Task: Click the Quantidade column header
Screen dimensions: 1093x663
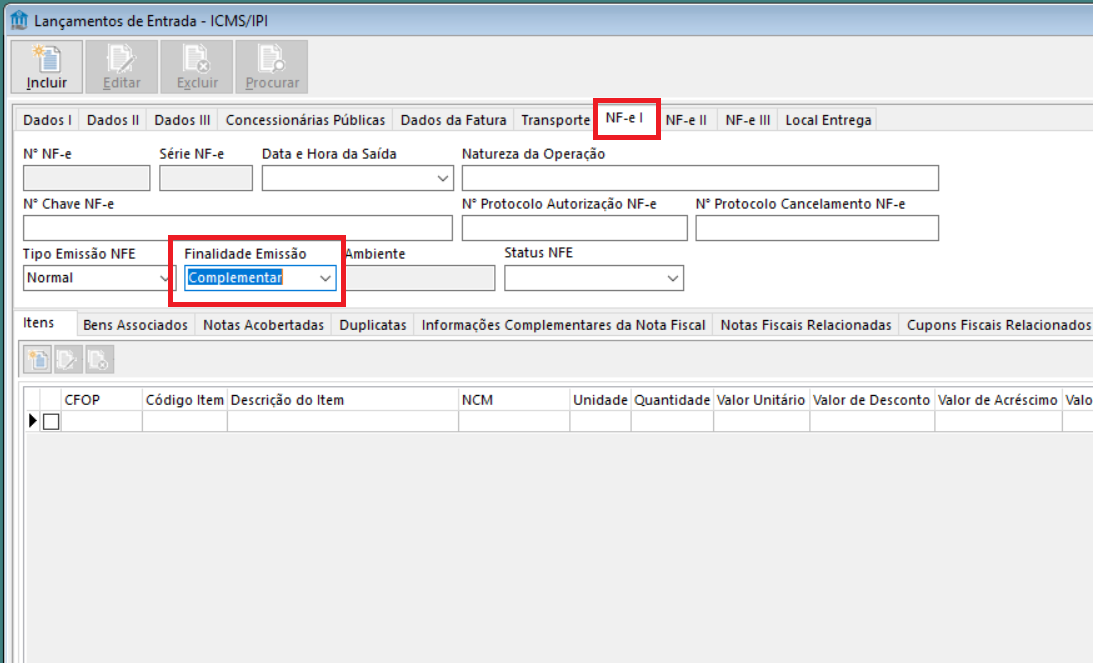Action: 672,400
